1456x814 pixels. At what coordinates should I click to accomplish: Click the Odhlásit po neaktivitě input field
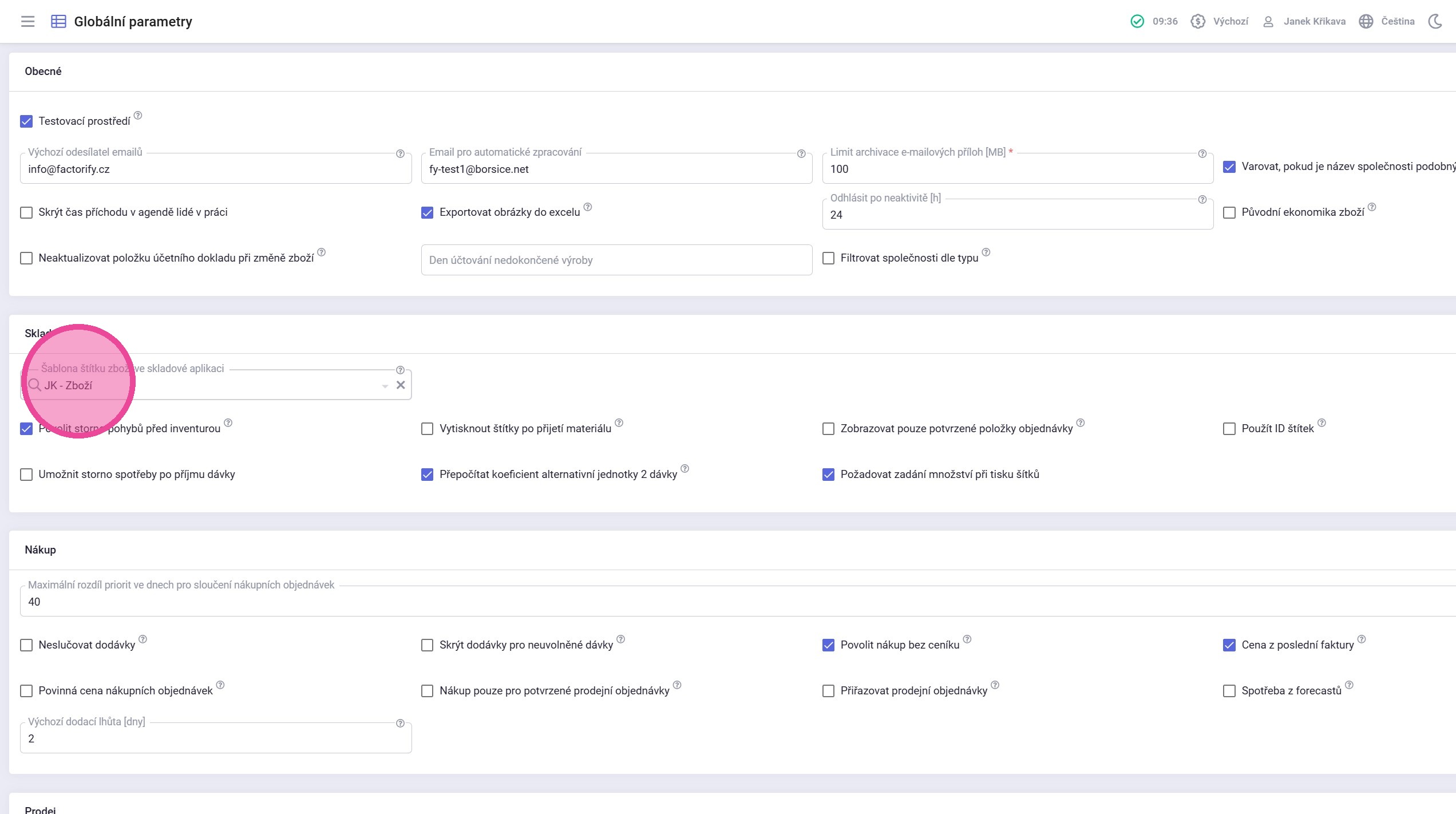1016,215
